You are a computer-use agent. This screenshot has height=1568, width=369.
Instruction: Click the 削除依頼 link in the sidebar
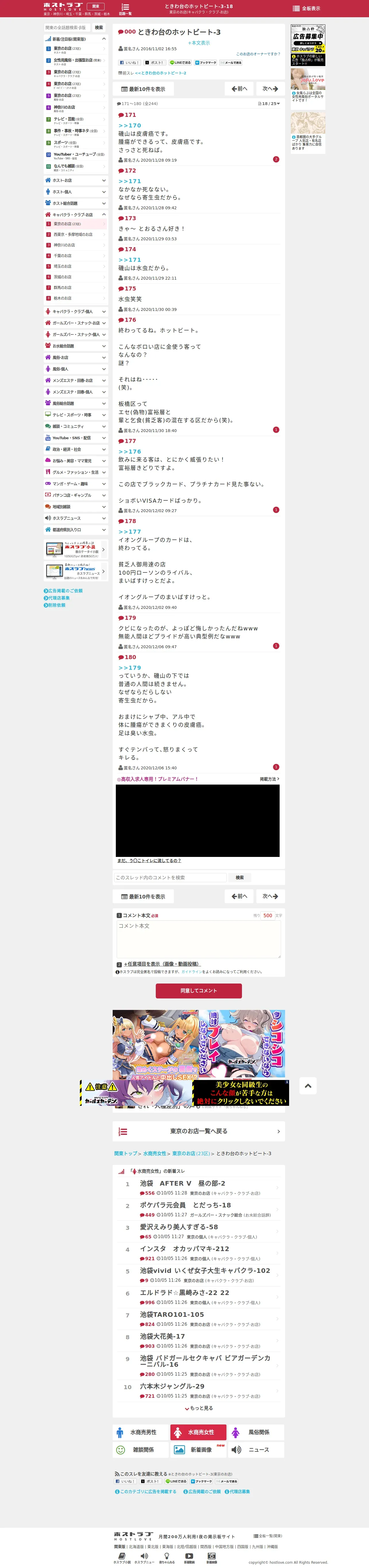pos(54,605)
